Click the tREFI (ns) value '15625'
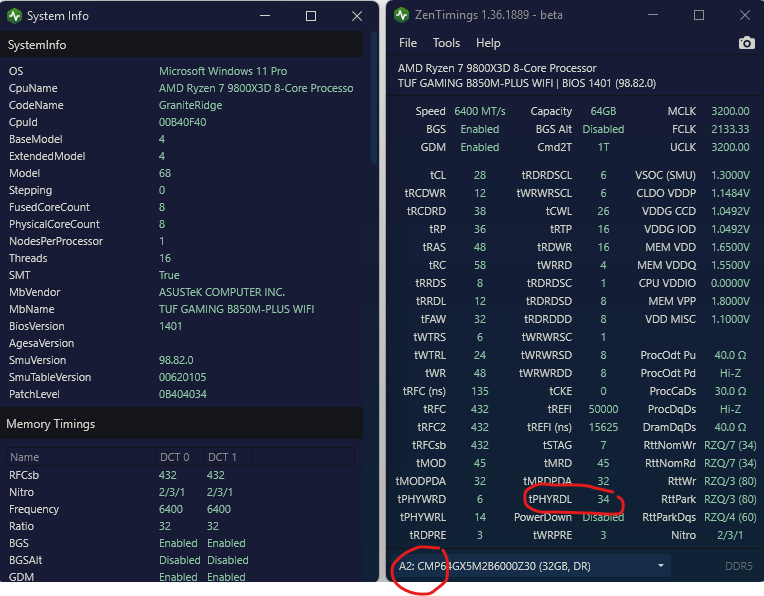 point(603,427)
